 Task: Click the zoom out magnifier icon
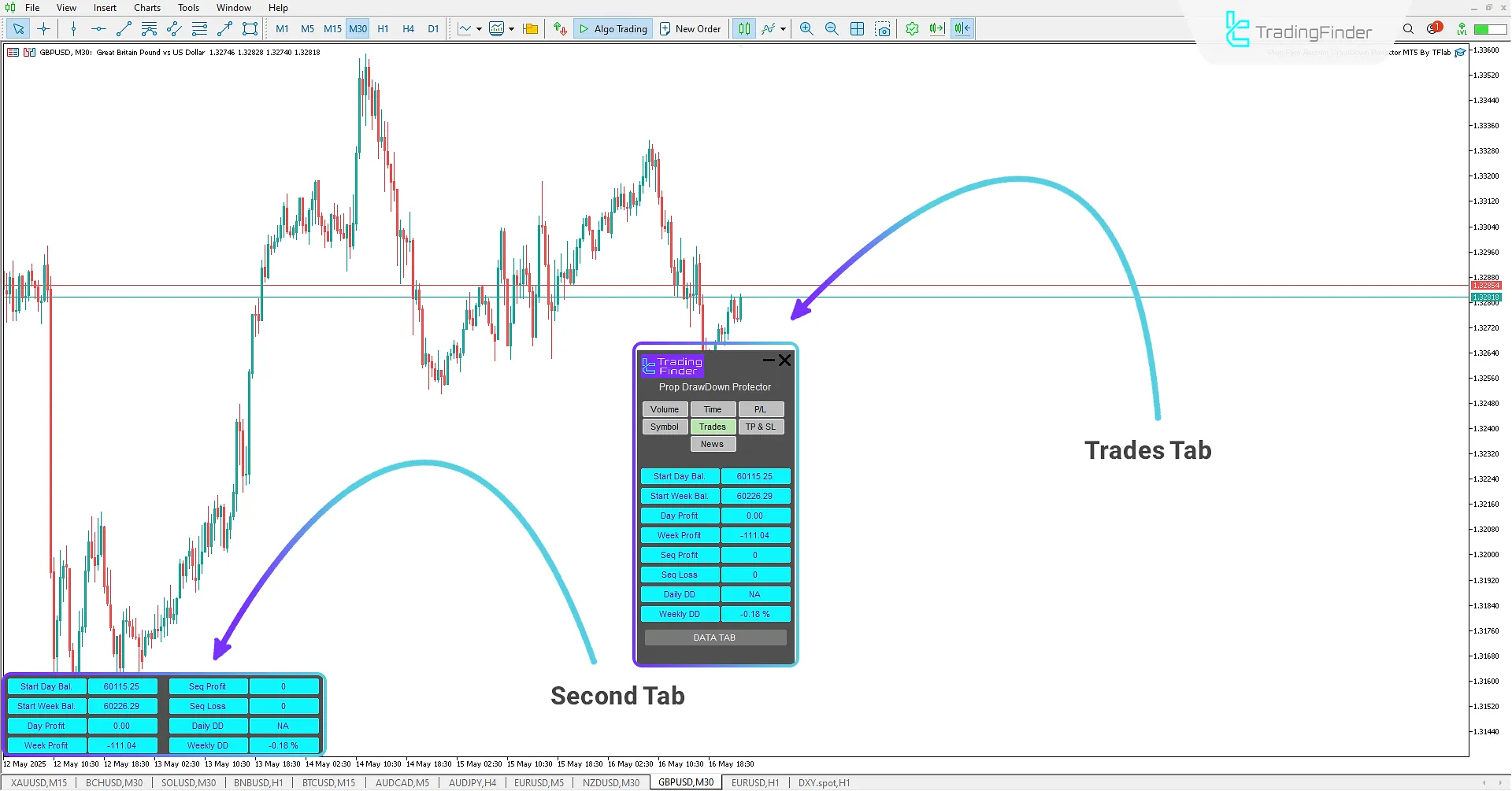point(832,29)
